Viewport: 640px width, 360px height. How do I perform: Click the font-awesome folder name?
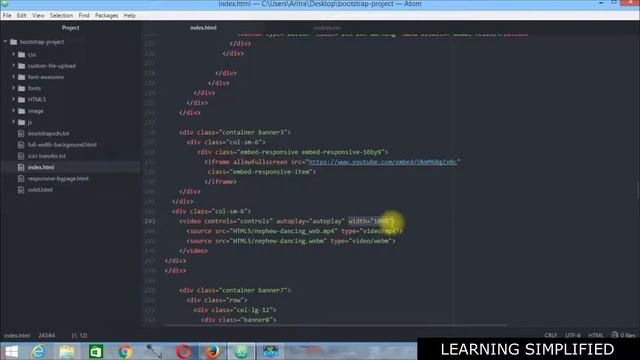coord(46,77)
